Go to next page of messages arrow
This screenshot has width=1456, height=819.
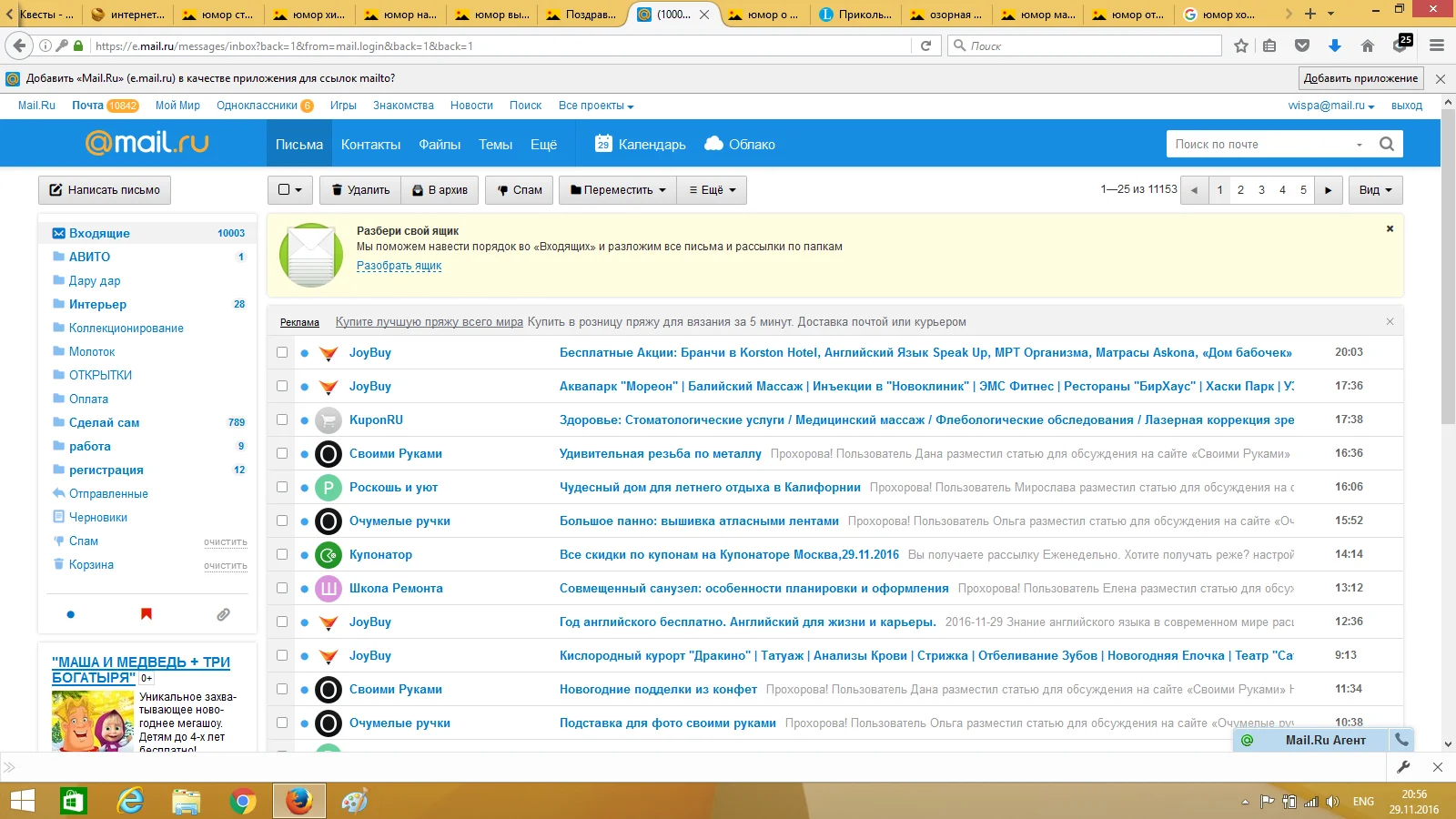[1329, 190]
